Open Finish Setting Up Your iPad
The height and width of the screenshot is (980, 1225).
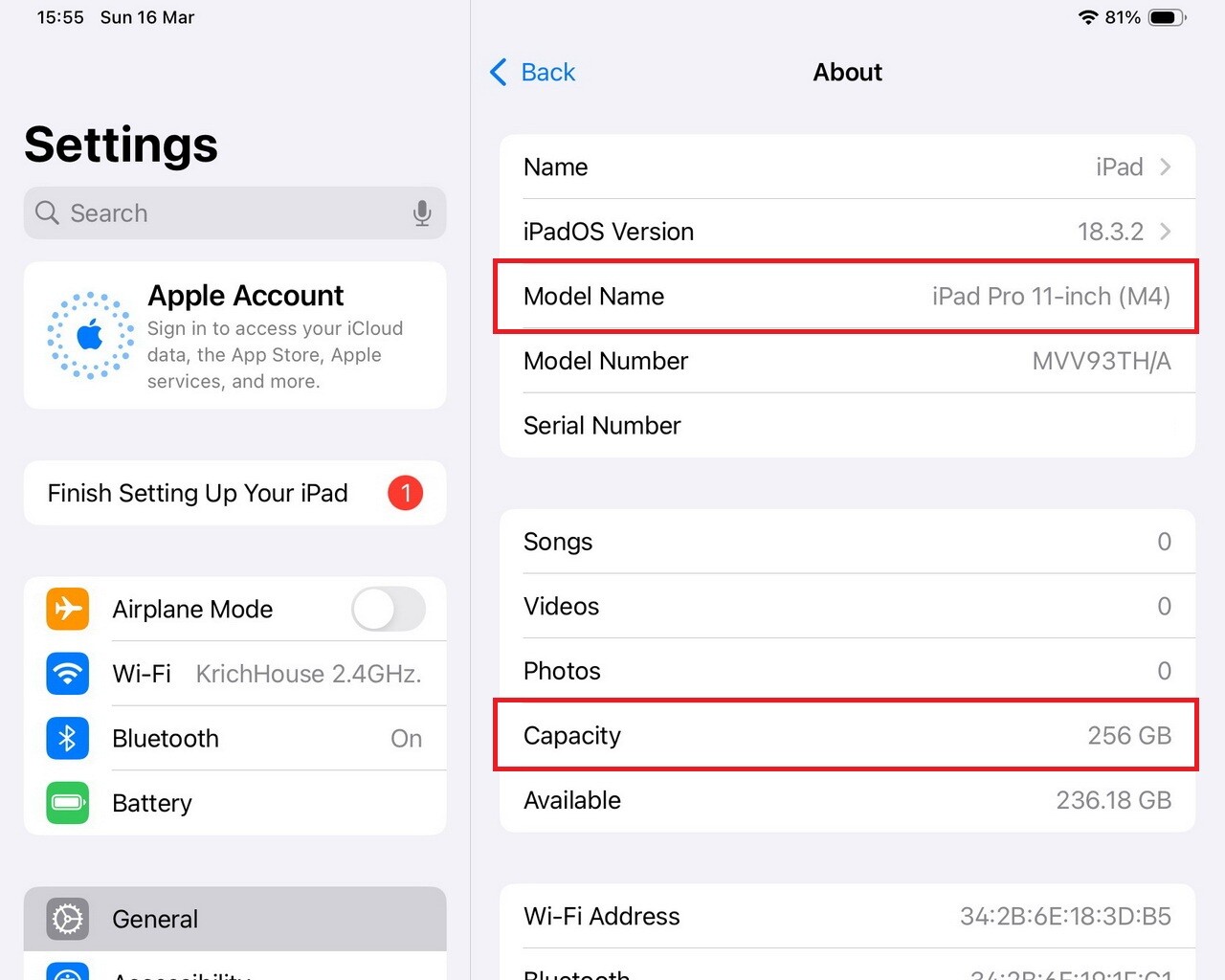click(x=235, y=493)
